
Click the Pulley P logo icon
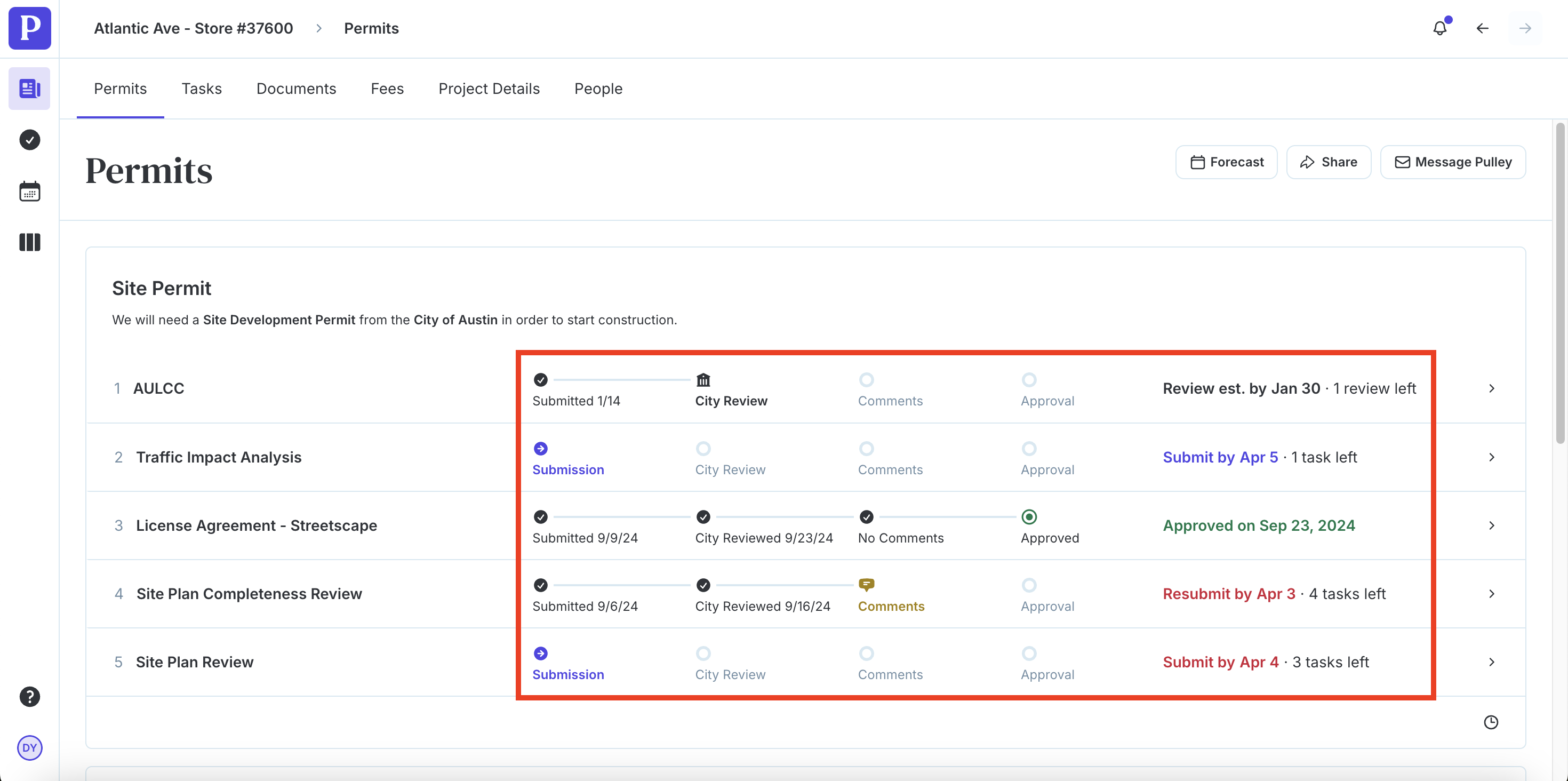pyautogui.click(x=29, y=28)
